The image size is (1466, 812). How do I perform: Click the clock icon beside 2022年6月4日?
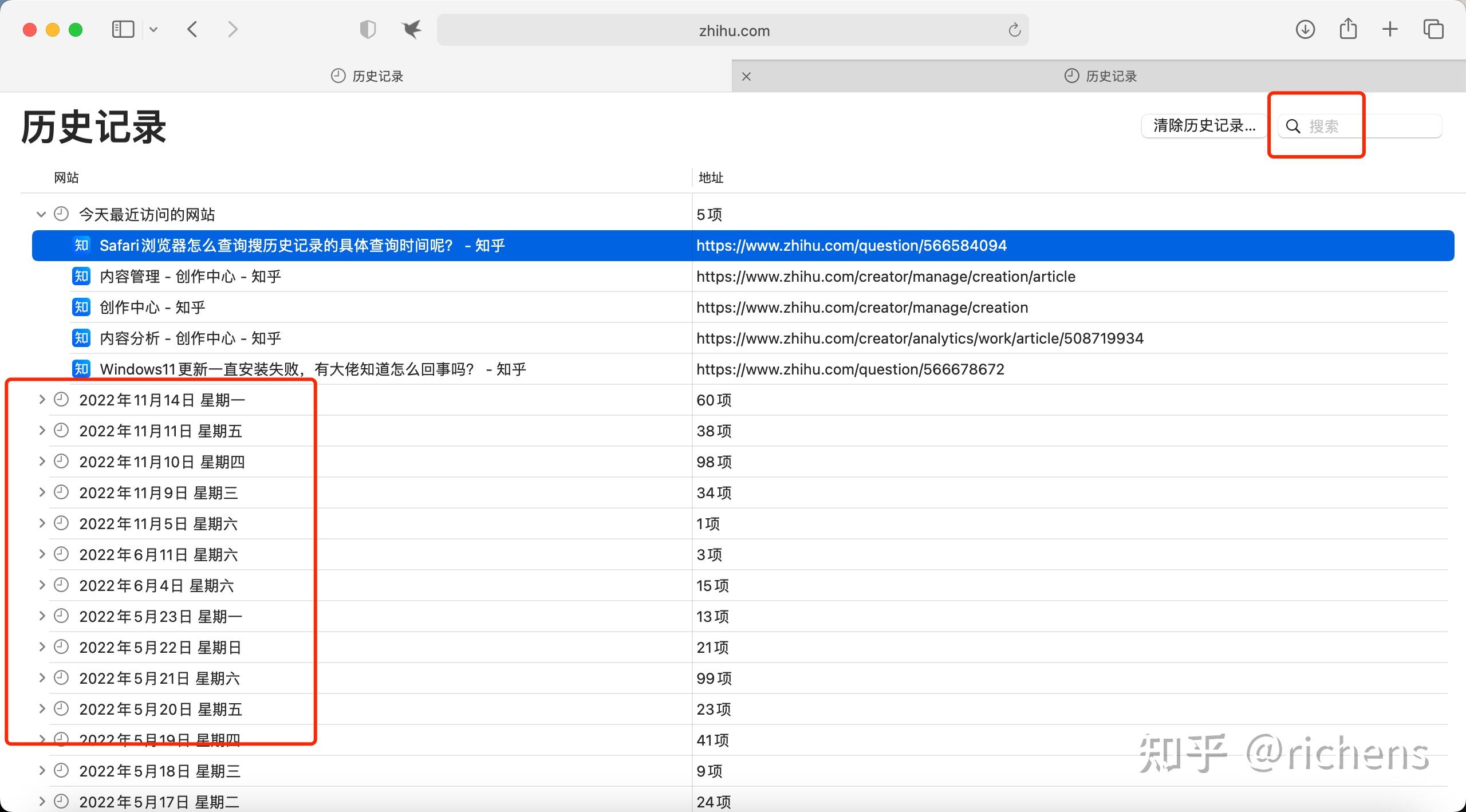61,585
